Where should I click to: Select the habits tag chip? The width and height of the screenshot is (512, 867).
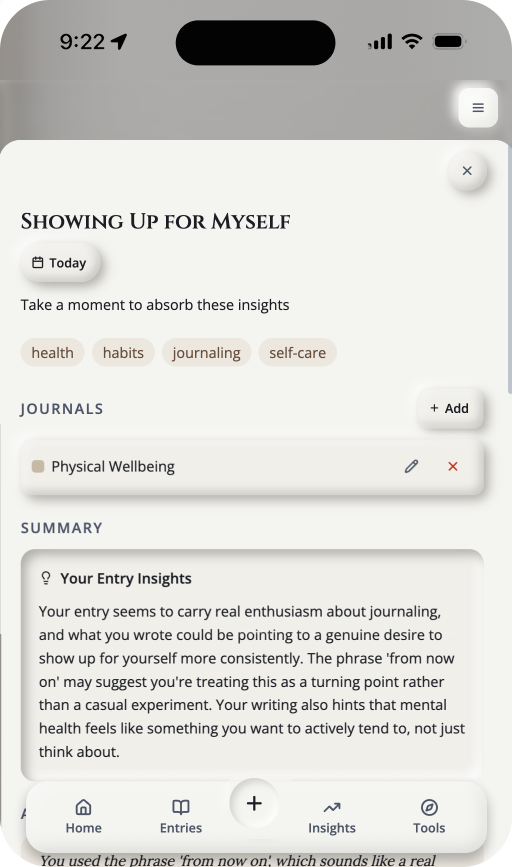click(123, 352)
